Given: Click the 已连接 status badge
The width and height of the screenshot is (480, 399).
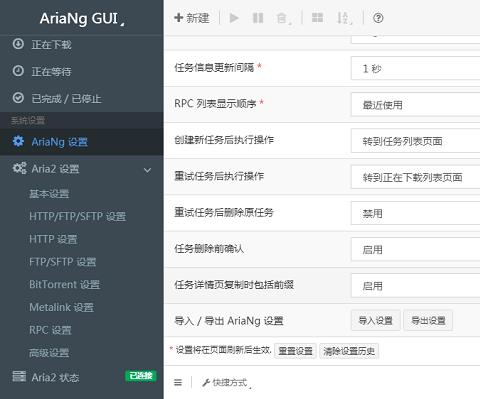Looking at the screenshot, I should 141,376.
